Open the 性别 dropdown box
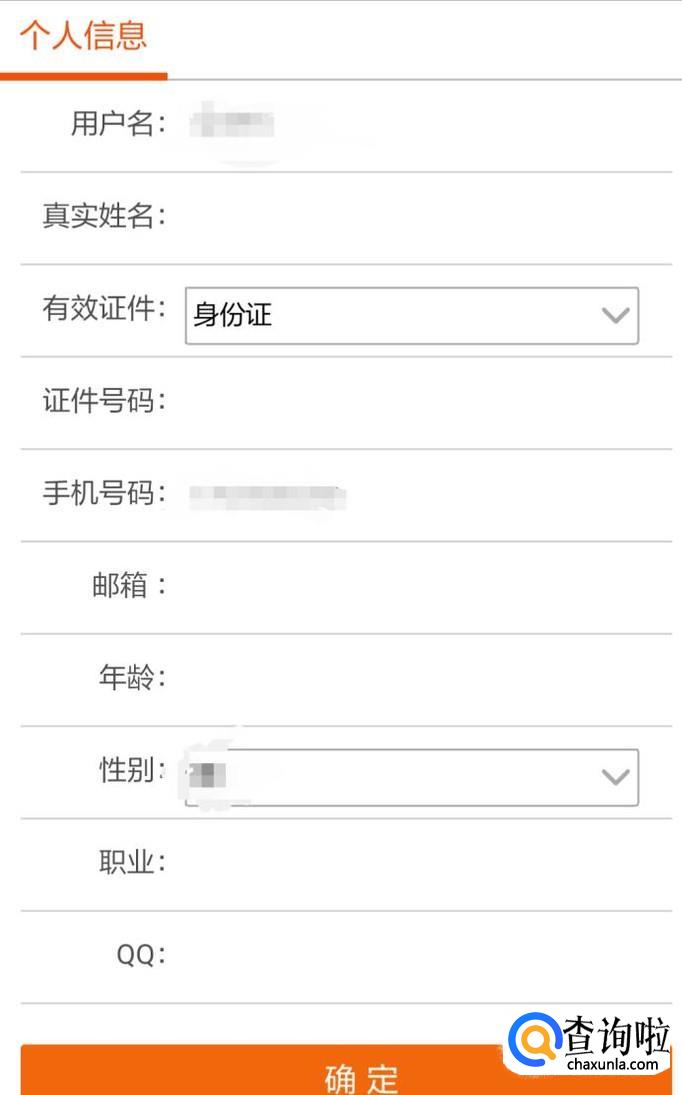 click(x=400, y=776)
